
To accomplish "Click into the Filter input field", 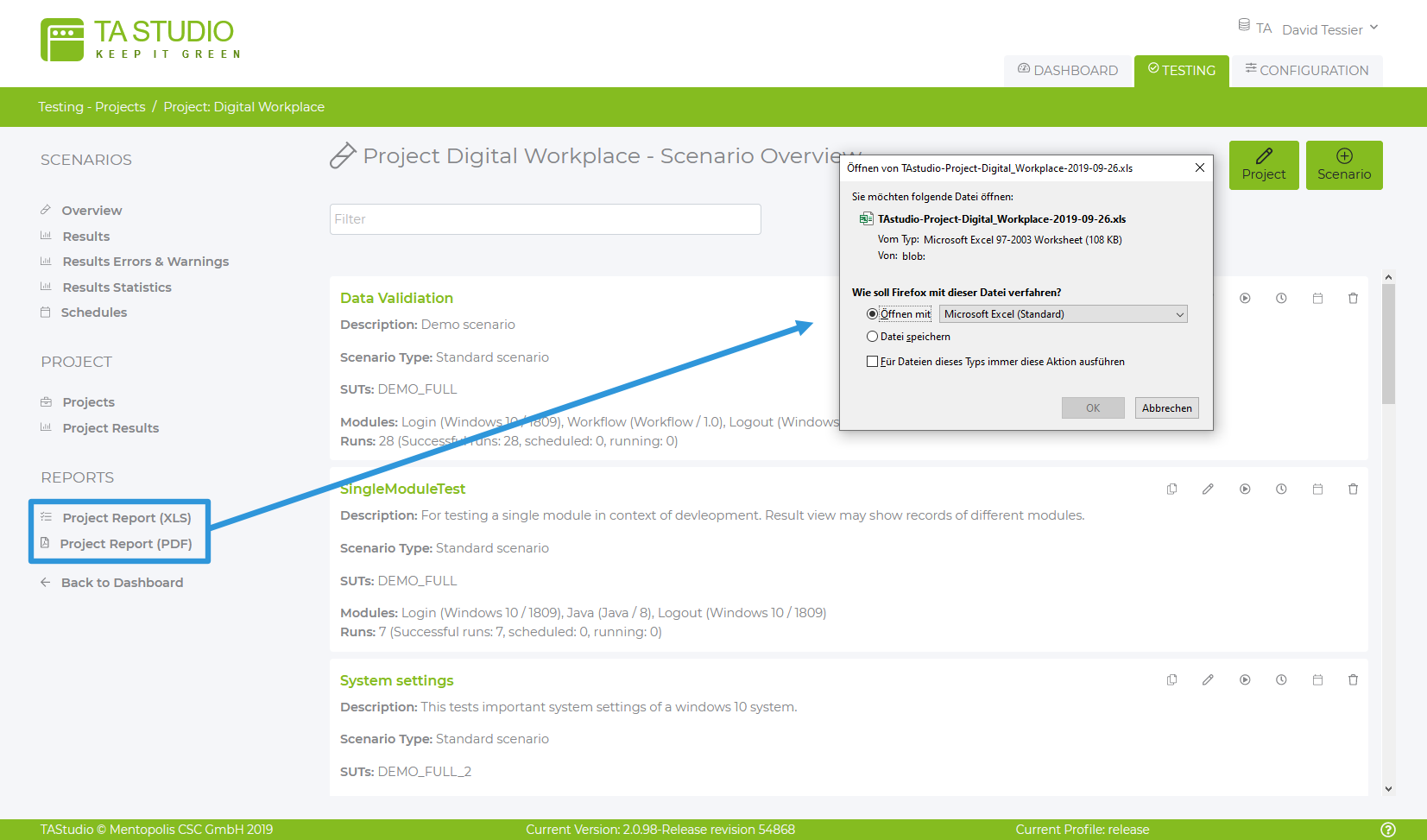I will [545, 219].
